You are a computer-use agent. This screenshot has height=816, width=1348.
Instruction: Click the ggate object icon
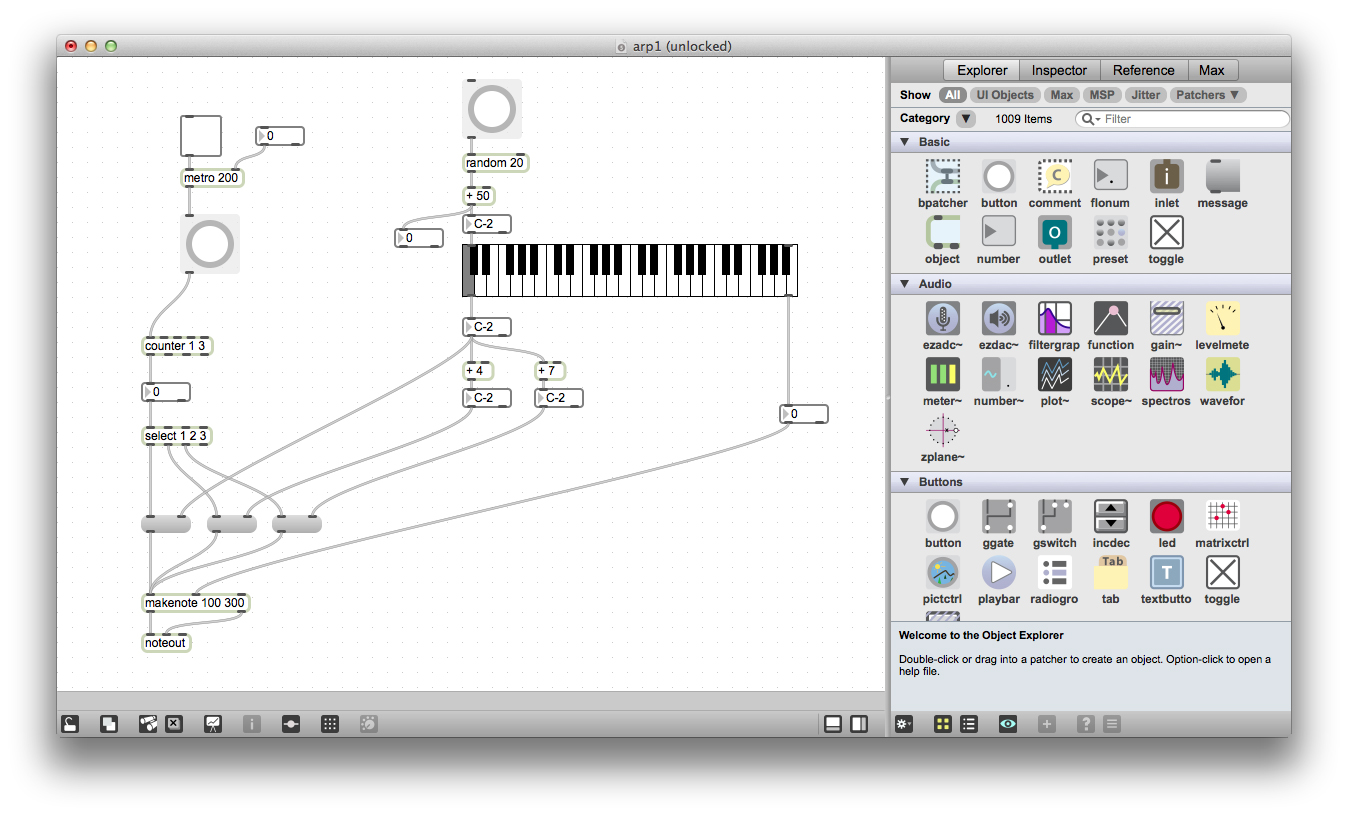pos(998,517)
